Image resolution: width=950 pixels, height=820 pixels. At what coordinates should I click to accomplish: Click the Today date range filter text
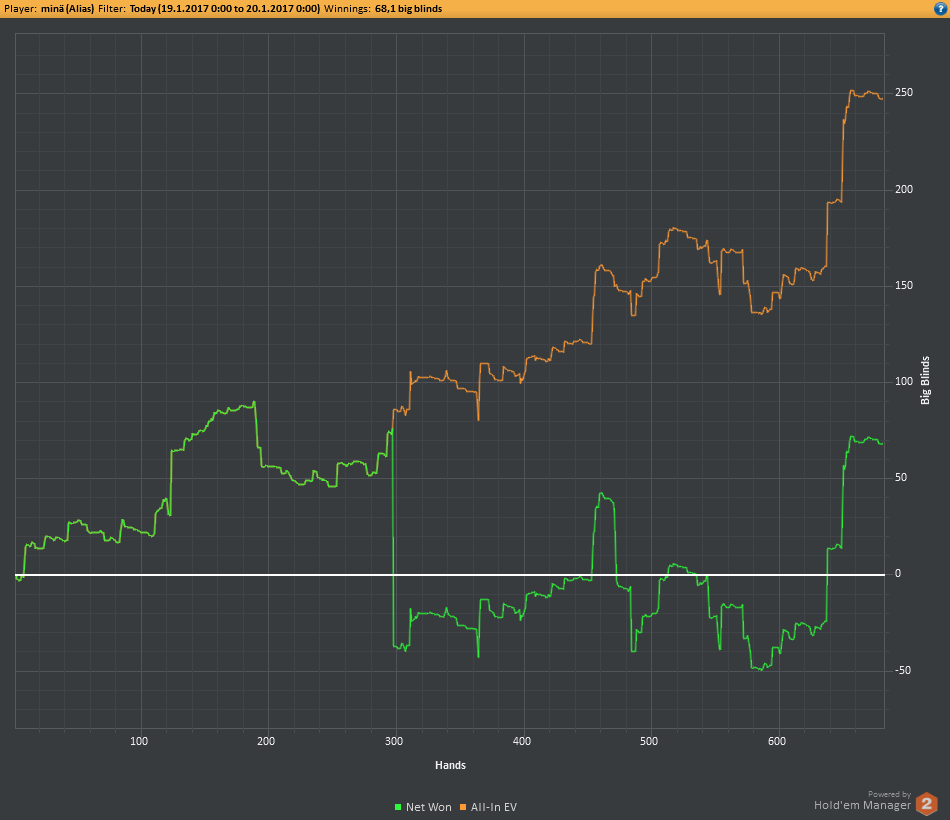pos(225,8)
